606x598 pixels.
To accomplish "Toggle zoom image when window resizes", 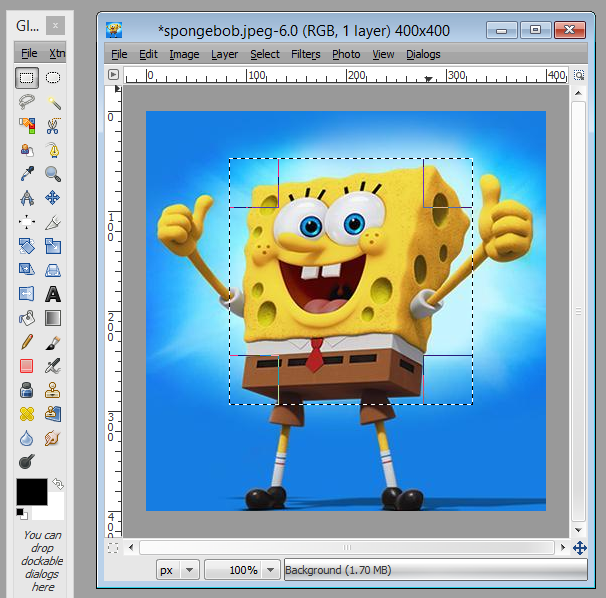I will (579, 75).
